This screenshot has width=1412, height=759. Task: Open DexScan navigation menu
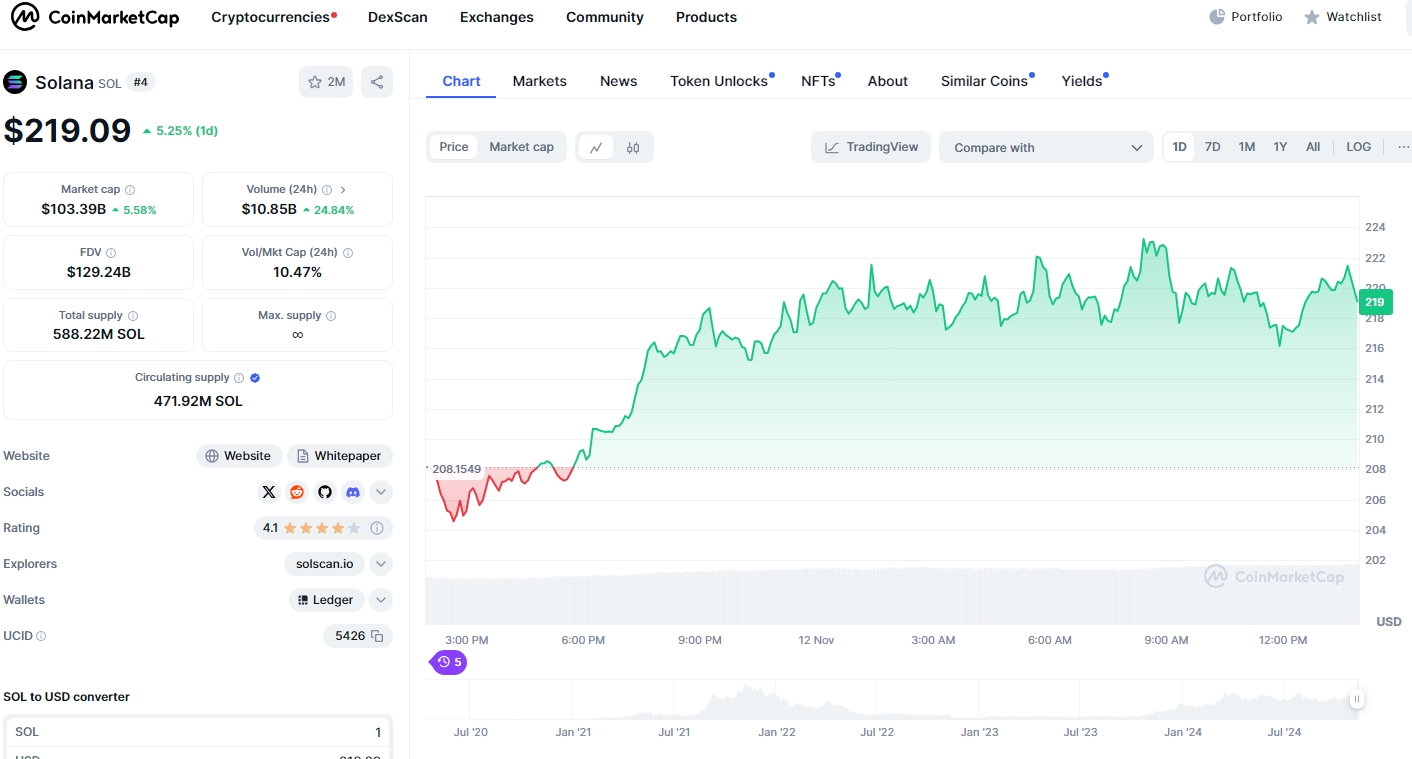tap(398, 17)
